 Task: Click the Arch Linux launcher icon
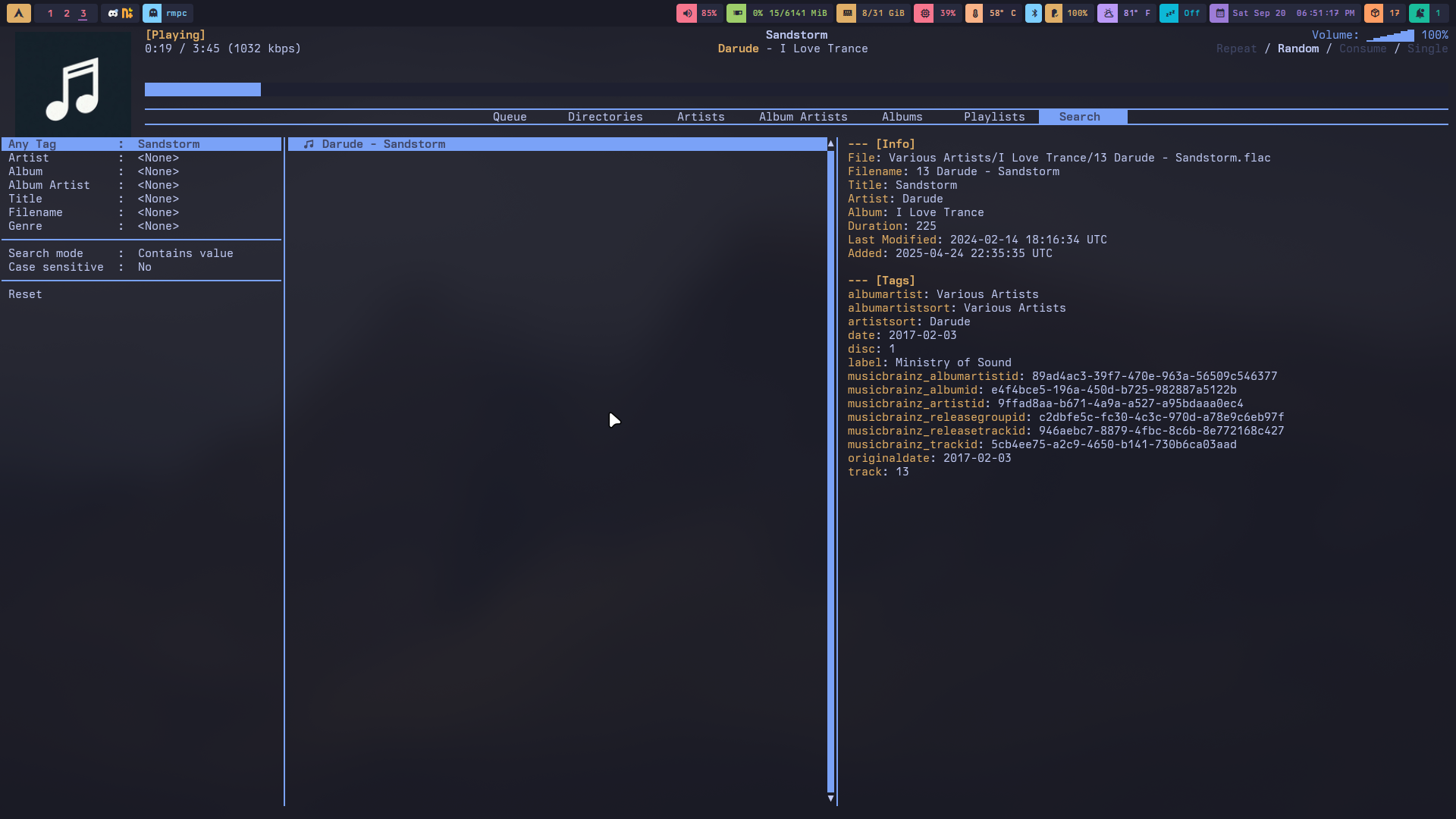[19, 13]
